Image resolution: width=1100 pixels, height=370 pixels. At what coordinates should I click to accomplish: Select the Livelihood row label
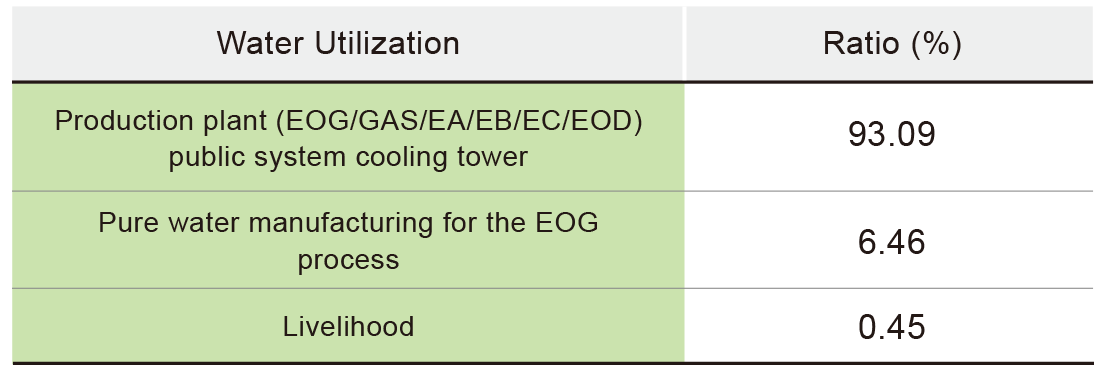(x=348, y=326)
